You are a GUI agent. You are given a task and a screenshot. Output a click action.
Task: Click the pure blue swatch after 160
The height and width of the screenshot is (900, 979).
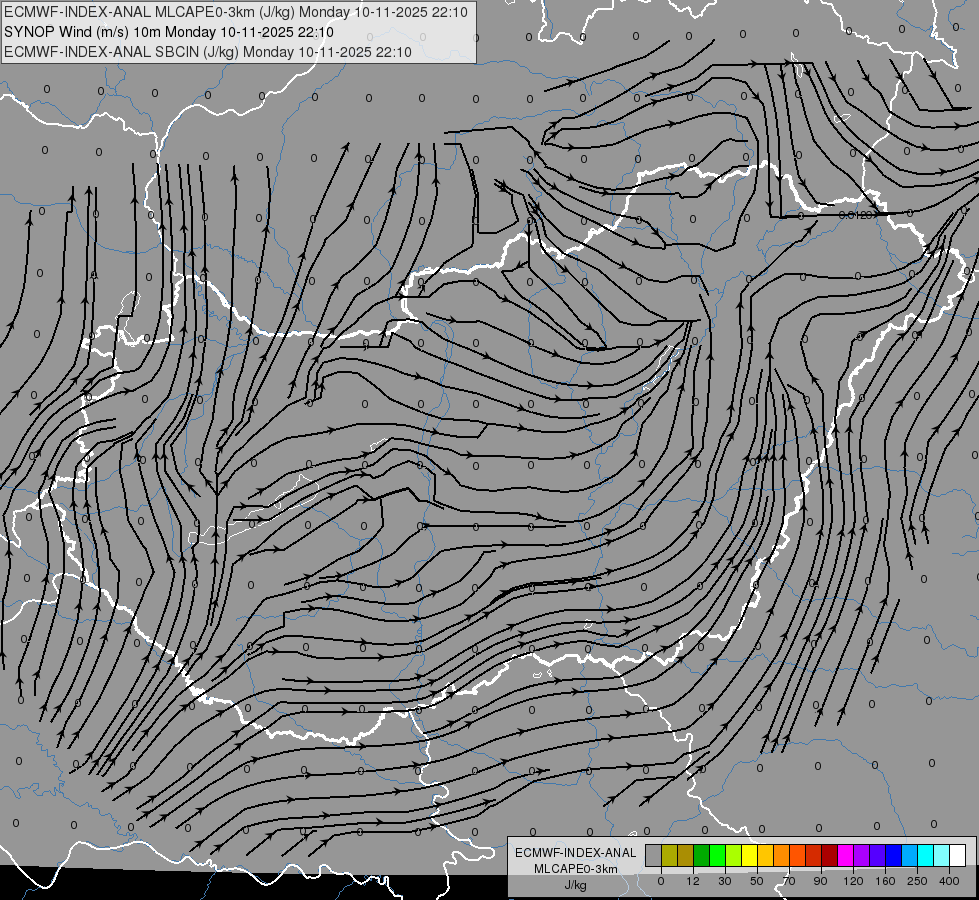[893, 855]
